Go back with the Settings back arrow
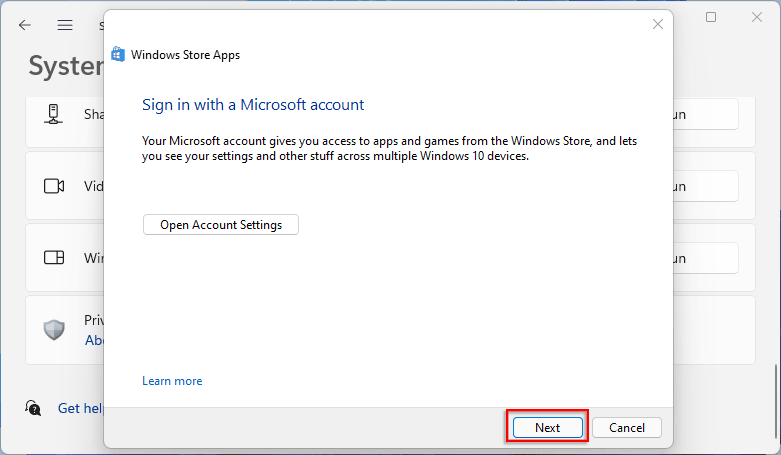The width and height of the screenshot is (781, 455). pos(25,24)
